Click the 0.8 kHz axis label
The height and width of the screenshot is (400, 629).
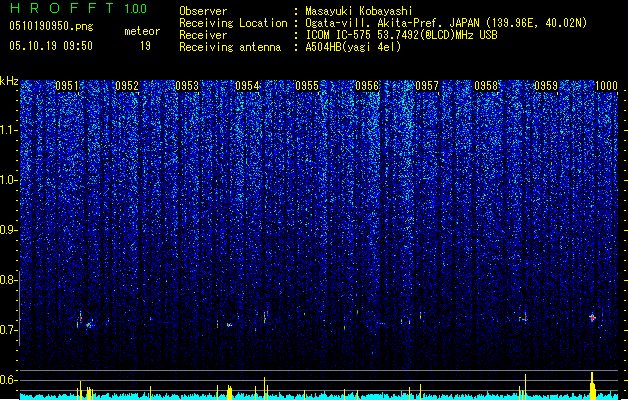click(x=8, y=280)
